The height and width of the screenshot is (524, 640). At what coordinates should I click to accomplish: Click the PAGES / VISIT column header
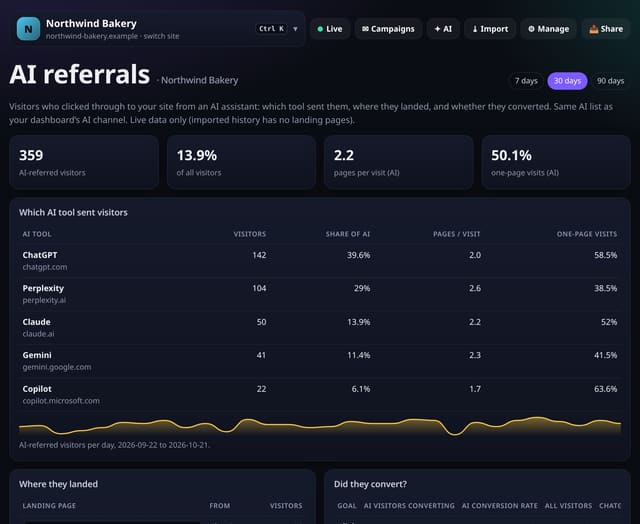(457, 234)
